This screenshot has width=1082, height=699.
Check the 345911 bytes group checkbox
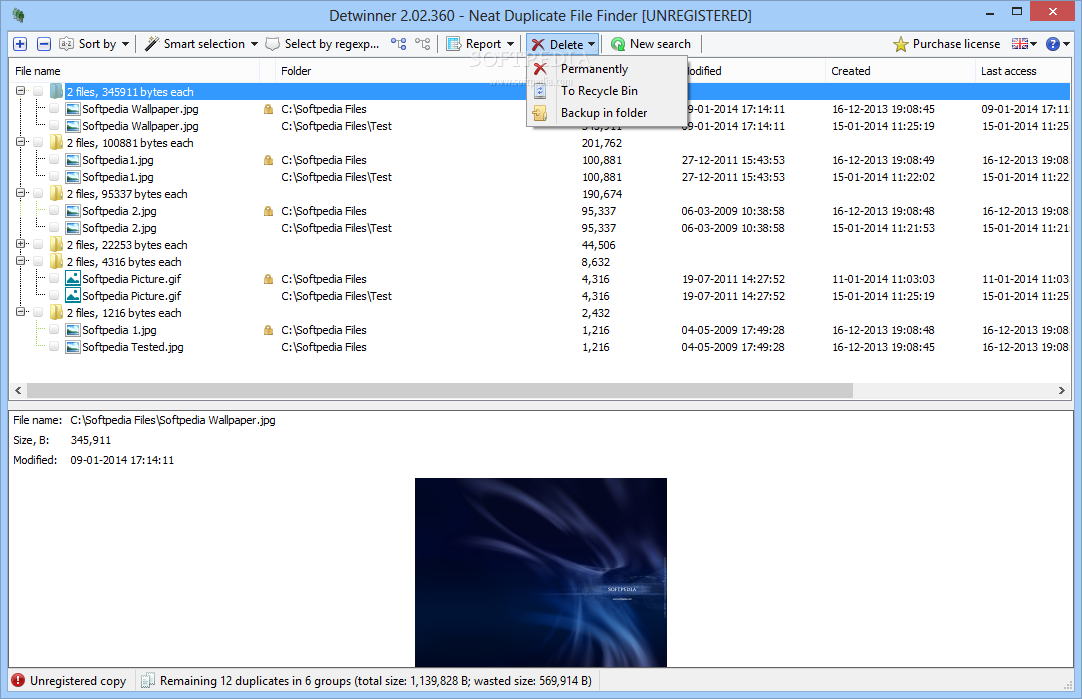tap(38, 92)
